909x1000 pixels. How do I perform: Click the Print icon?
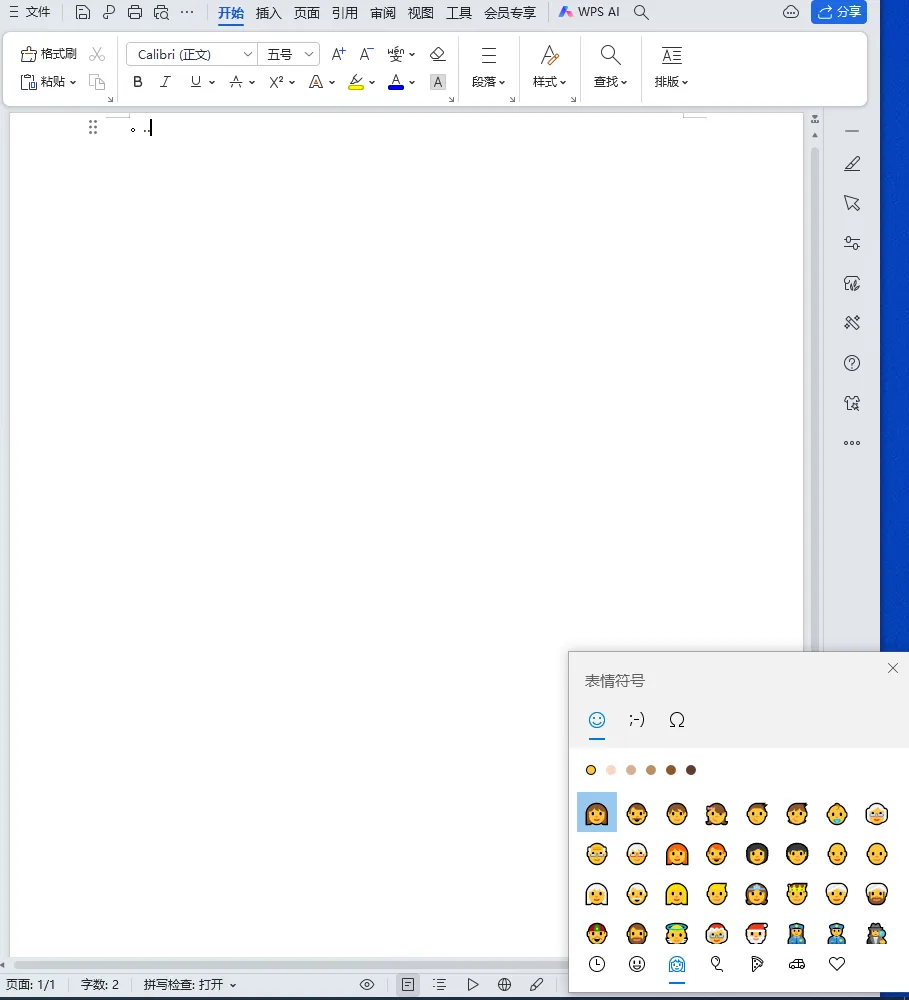[135, 12]
